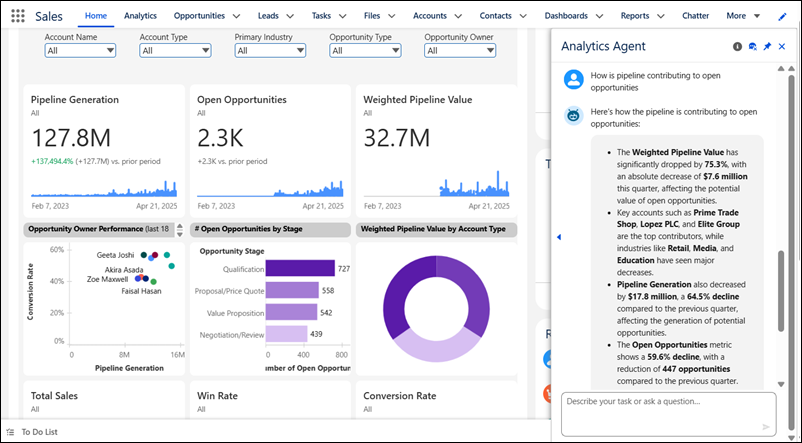Open the Opportunities tab
This screenshot has width=802, height=443.
point(199,16)
